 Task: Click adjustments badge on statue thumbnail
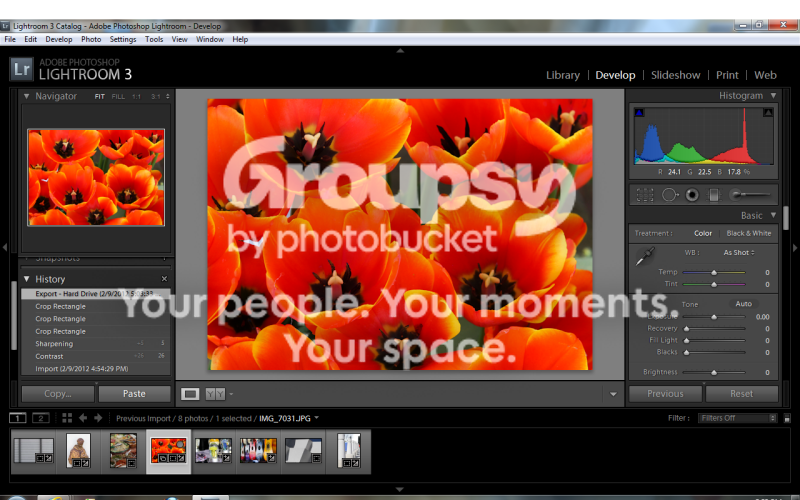[x=85, y=463]
